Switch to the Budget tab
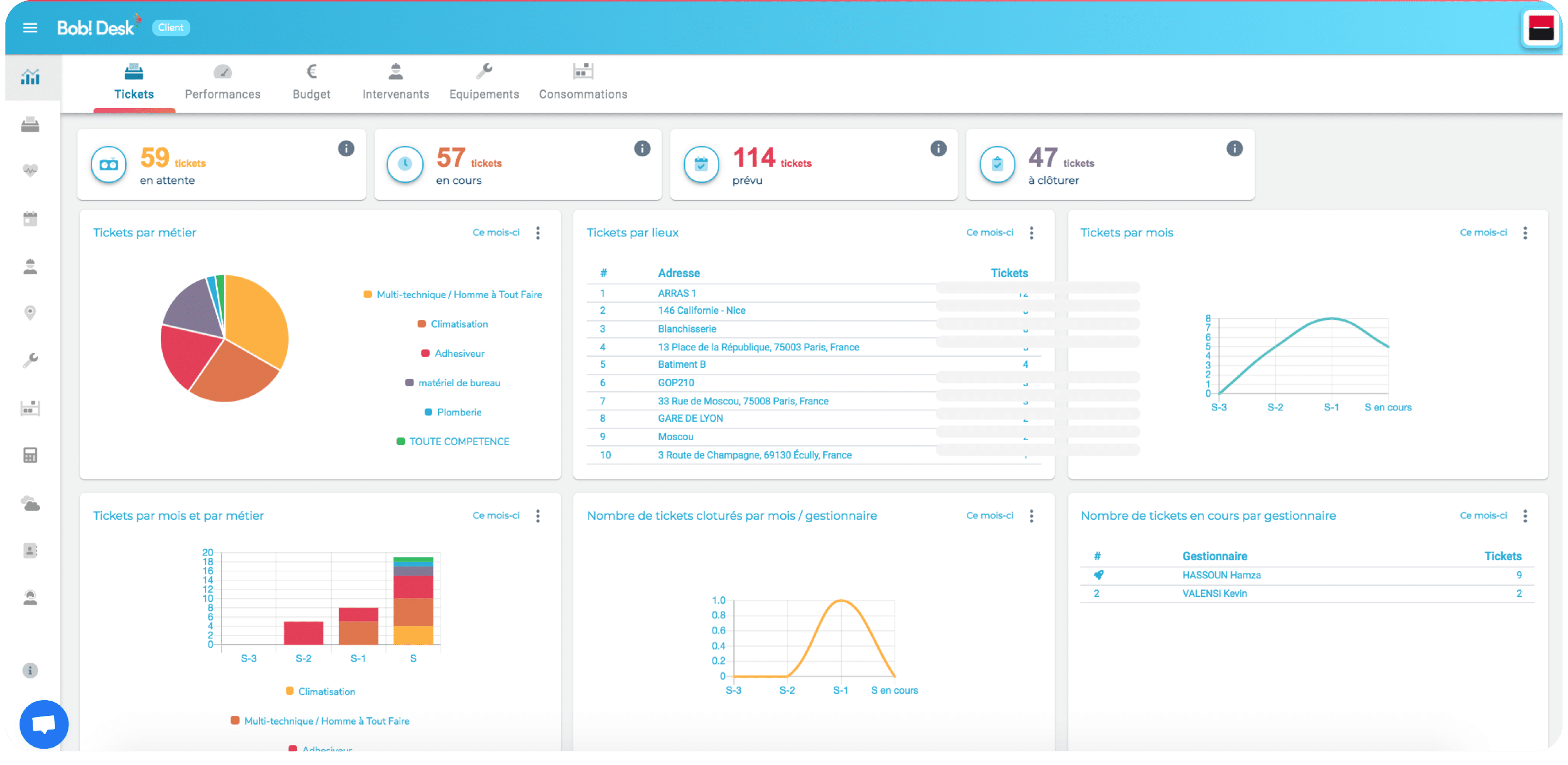This screenshot has height=765, width=1568. (x=311, y=82)
